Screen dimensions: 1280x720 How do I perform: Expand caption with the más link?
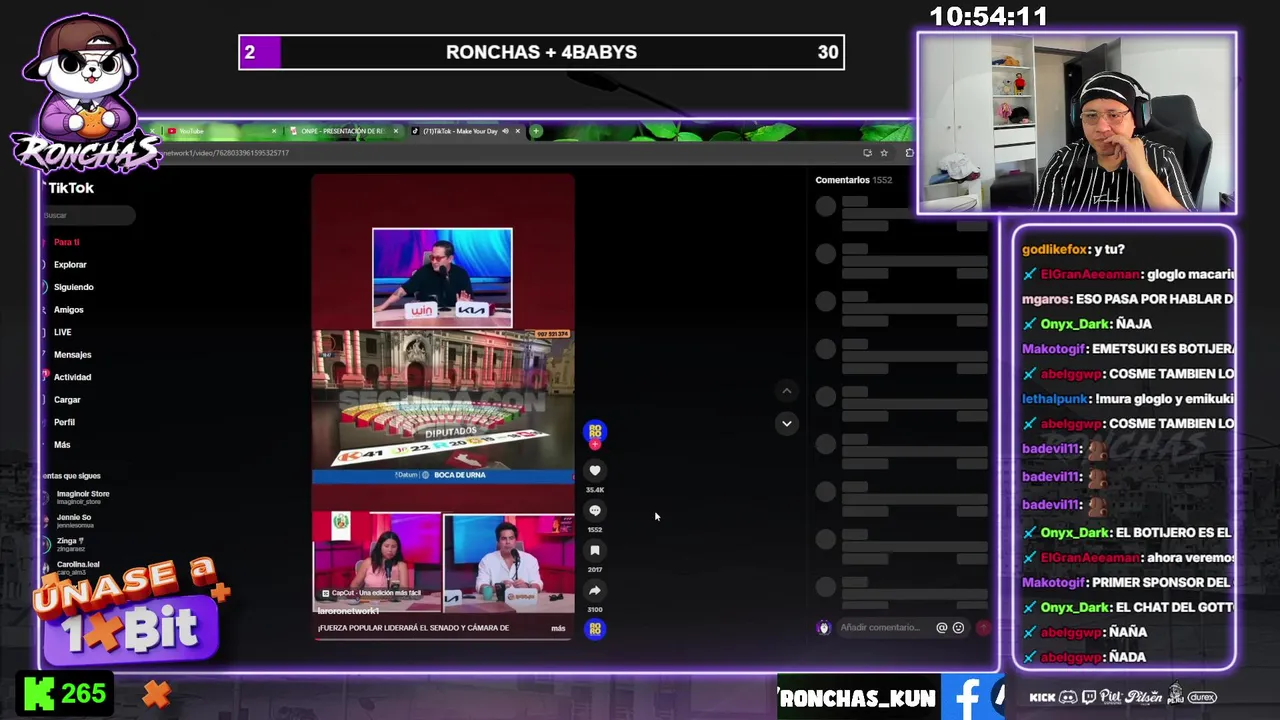[558, 629]
